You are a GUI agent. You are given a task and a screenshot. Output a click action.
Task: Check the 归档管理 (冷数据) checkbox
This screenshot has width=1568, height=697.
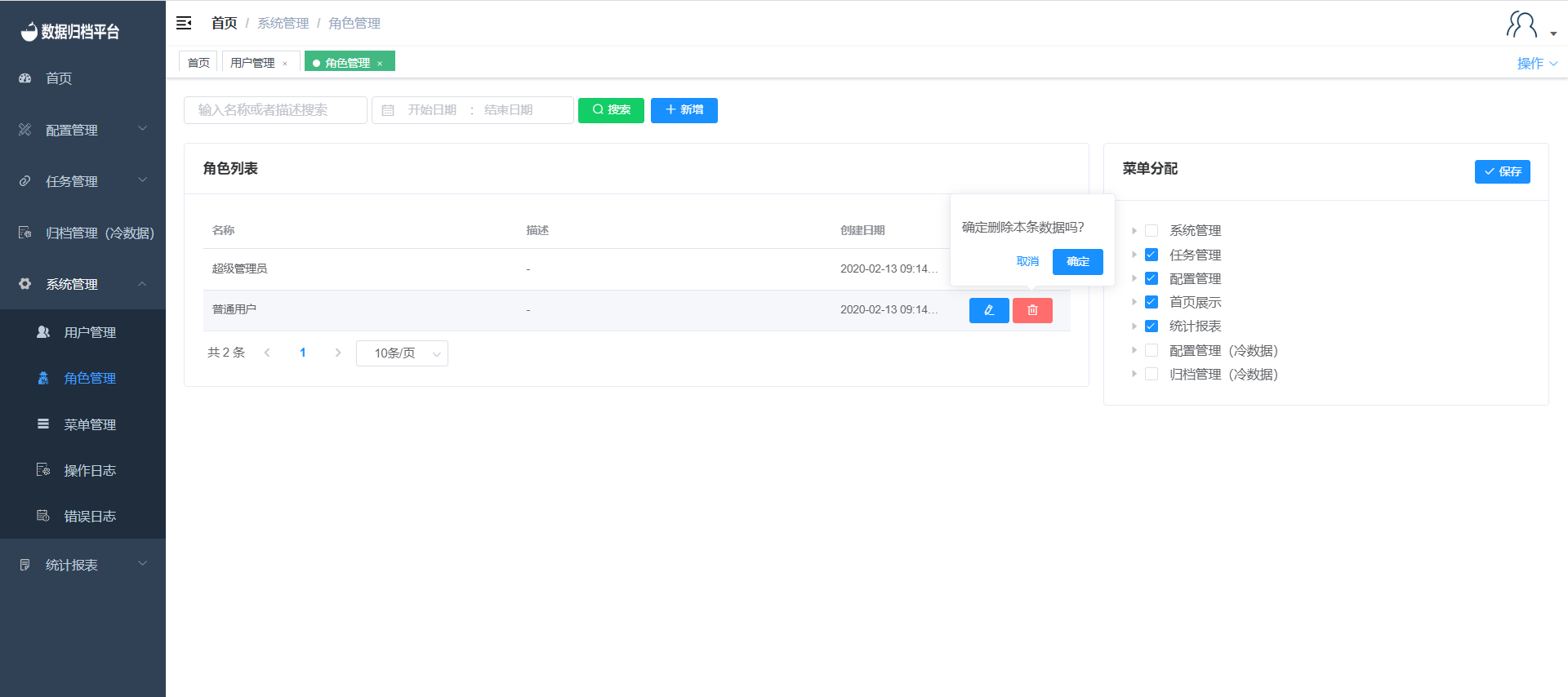1151,374
